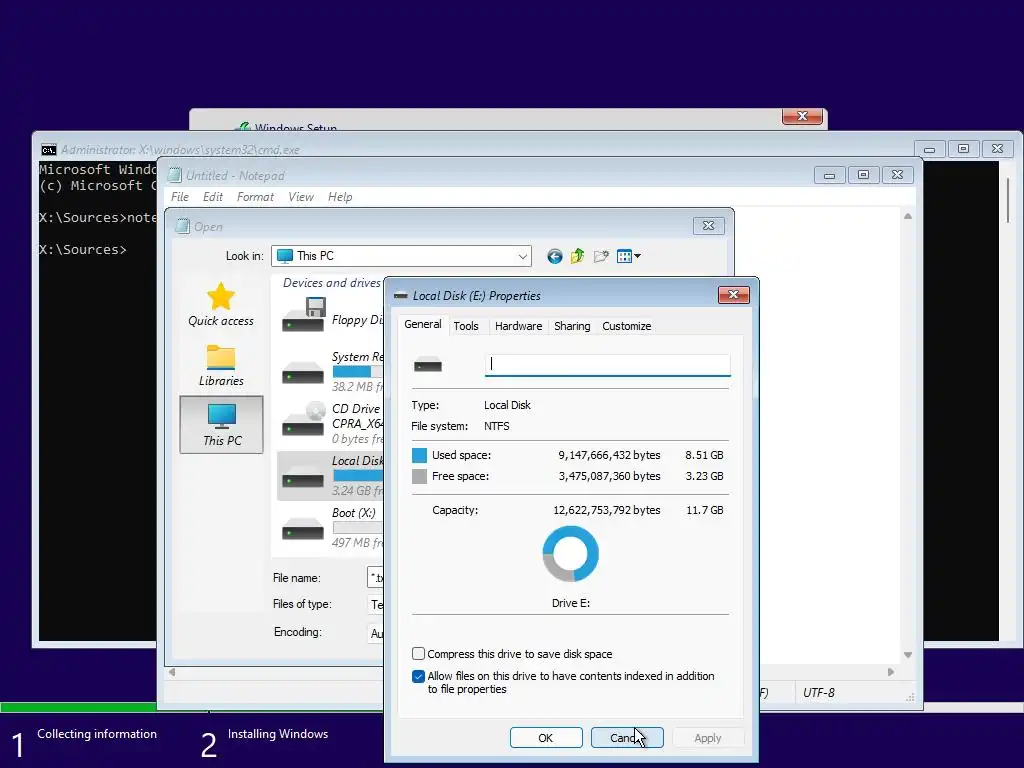The height and width of the screenshot is (768, 1024).
Task: Click the Notepad title bar icon
Action: click(174, 175)
